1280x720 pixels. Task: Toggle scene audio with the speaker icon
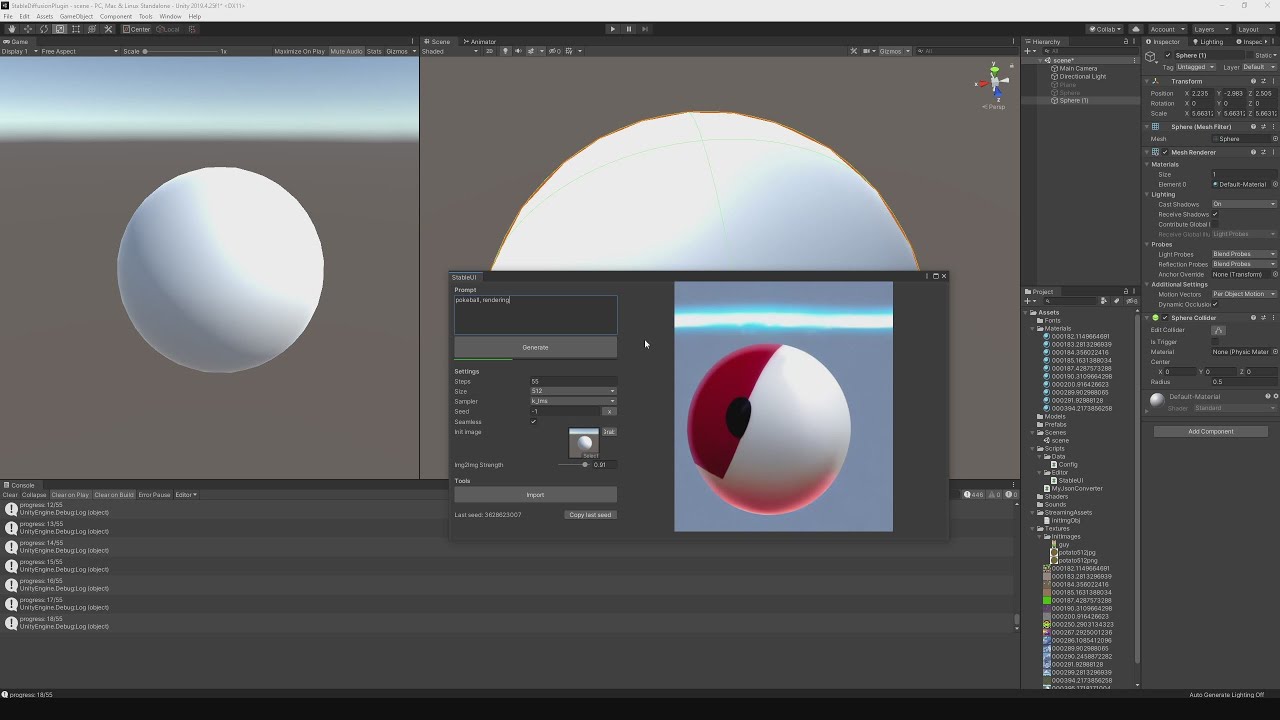pyautogui.click(x=516, y=51)
